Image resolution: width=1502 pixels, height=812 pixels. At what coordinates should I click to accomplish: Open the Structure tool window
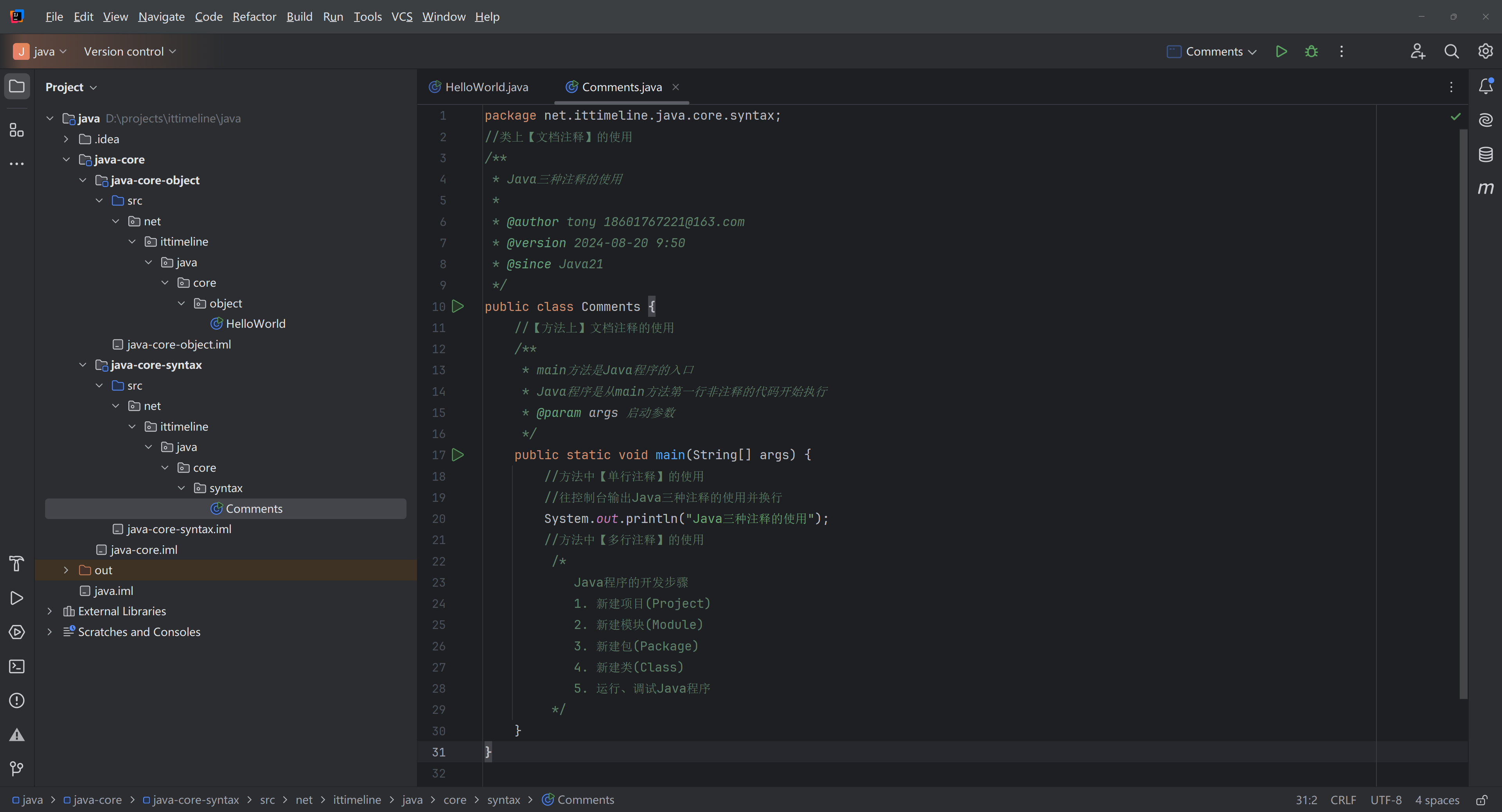17,129
